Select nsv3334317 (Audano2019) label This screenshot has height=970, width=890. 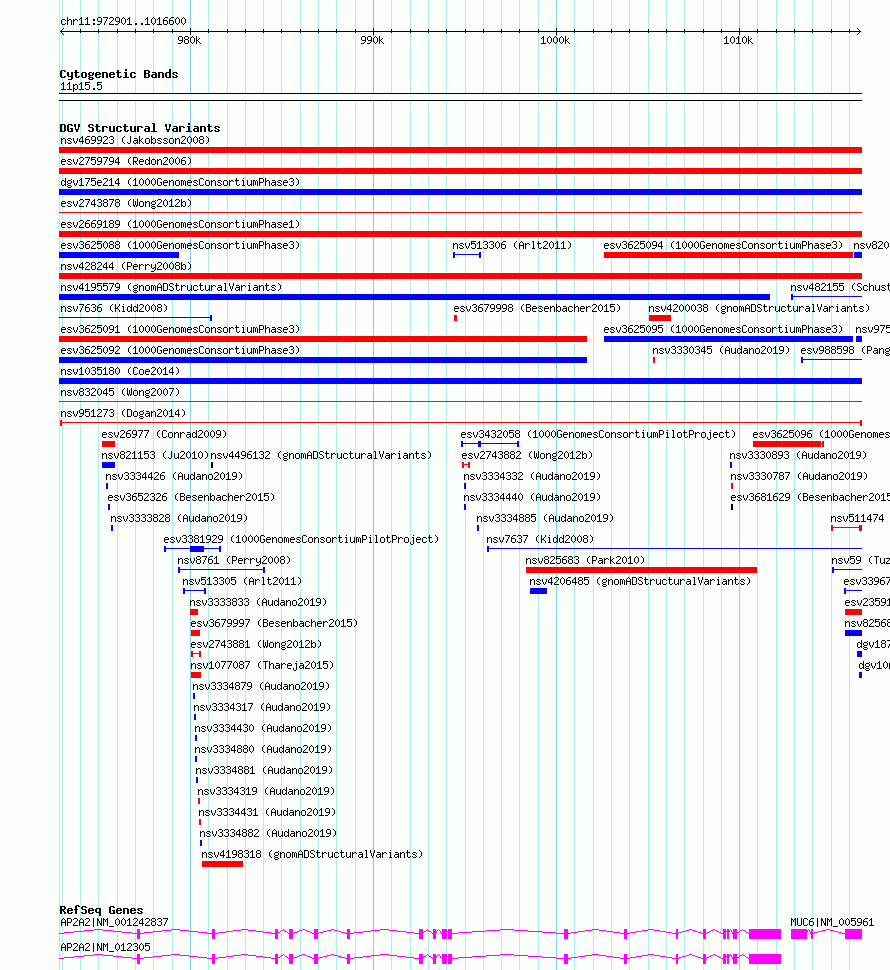click(262, 708)
